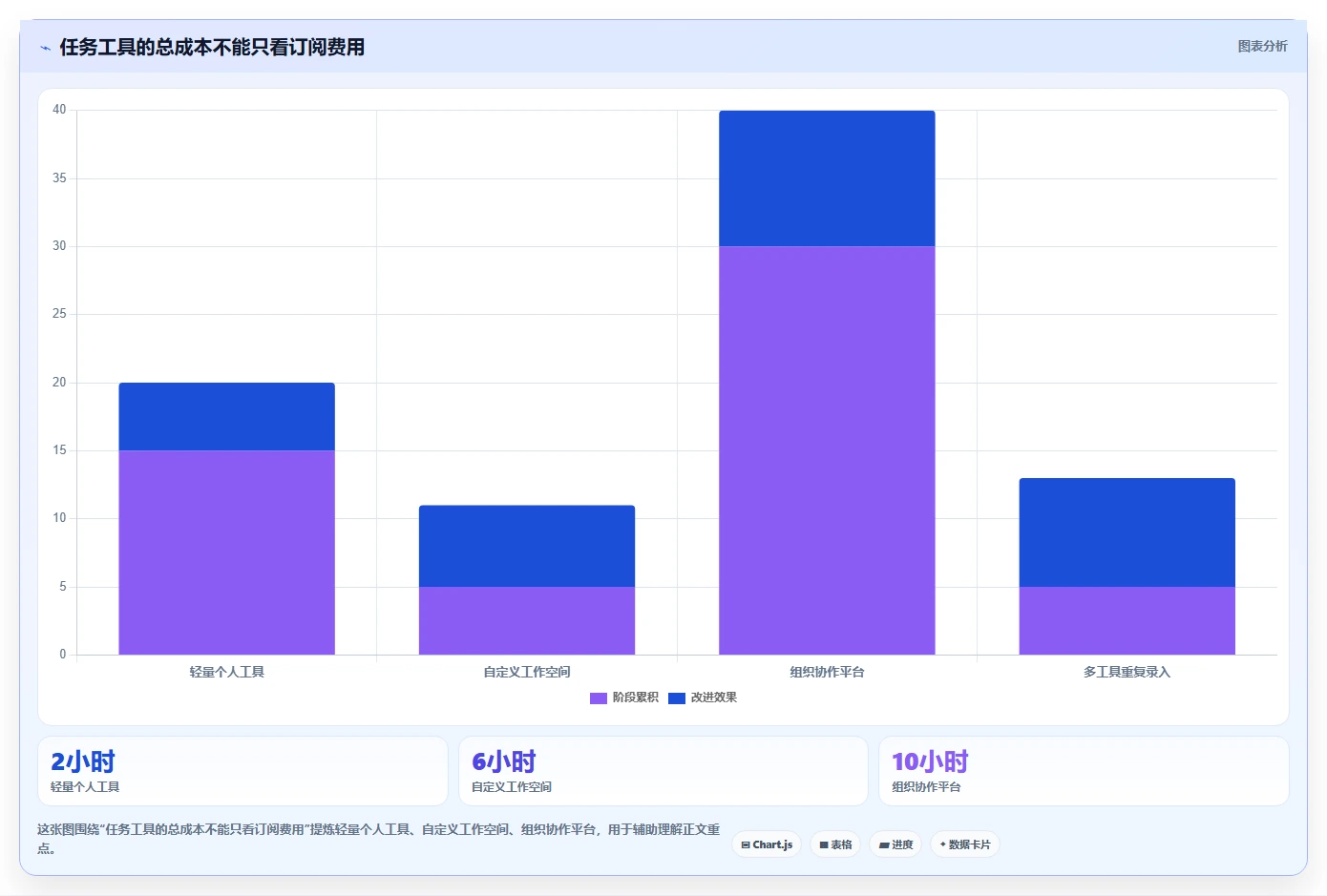Toggle the blue 改进效果 legend swatch
Image resolution: width=1327 pixels, height=896 pixels.
[677, 698]
